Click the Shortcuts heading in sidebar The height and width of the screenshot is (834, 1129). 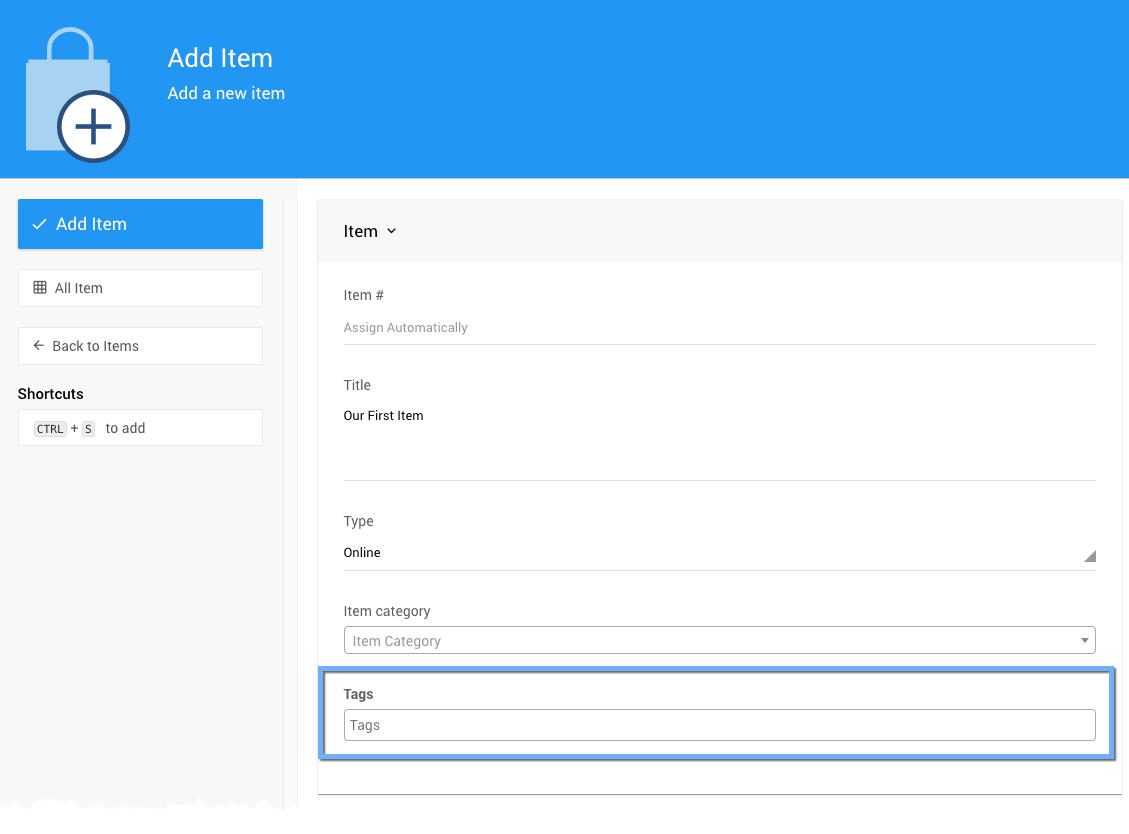click(51, 394)
